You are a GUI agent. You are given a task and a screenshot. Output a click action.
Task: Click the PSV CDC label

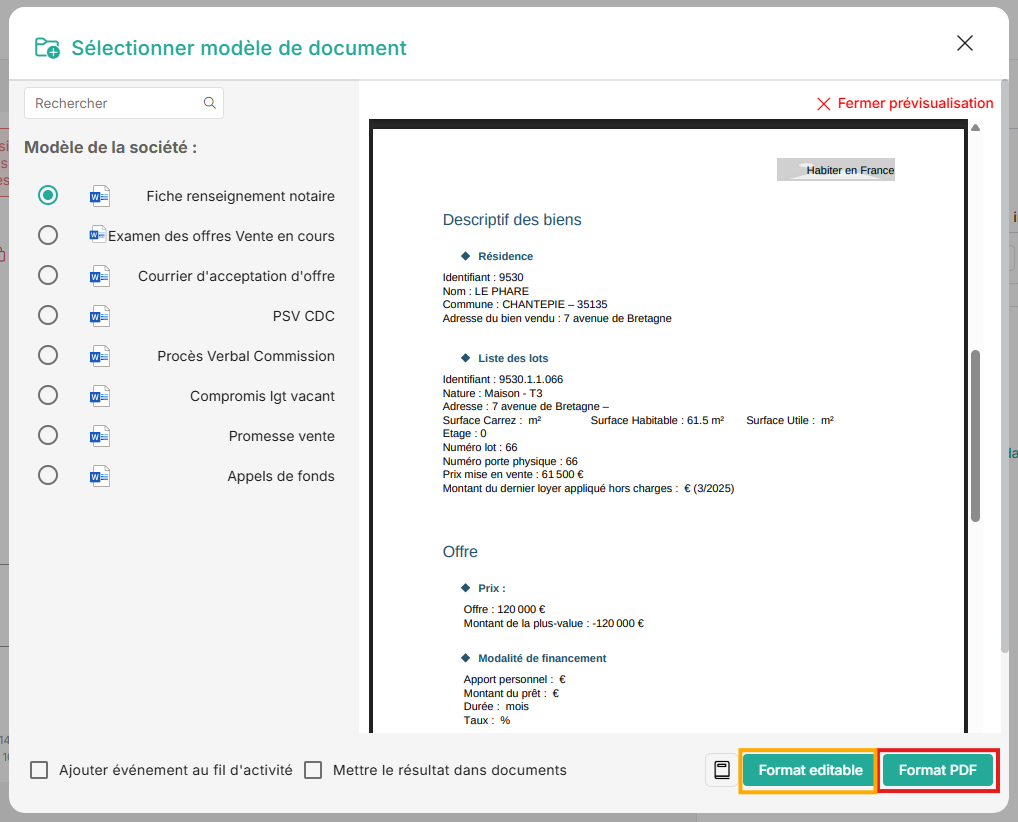click(304, 316)
